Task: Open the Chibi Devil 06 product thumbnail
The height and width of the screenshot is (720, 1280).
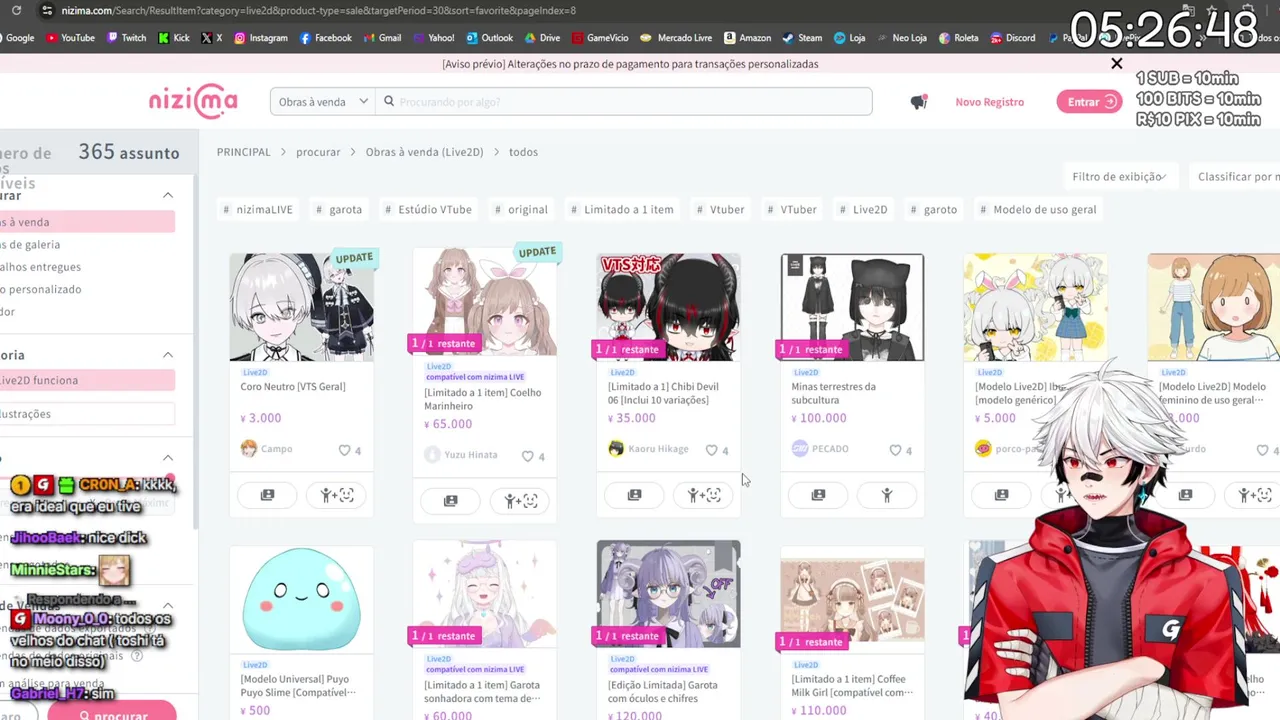Action: [668, 307]
